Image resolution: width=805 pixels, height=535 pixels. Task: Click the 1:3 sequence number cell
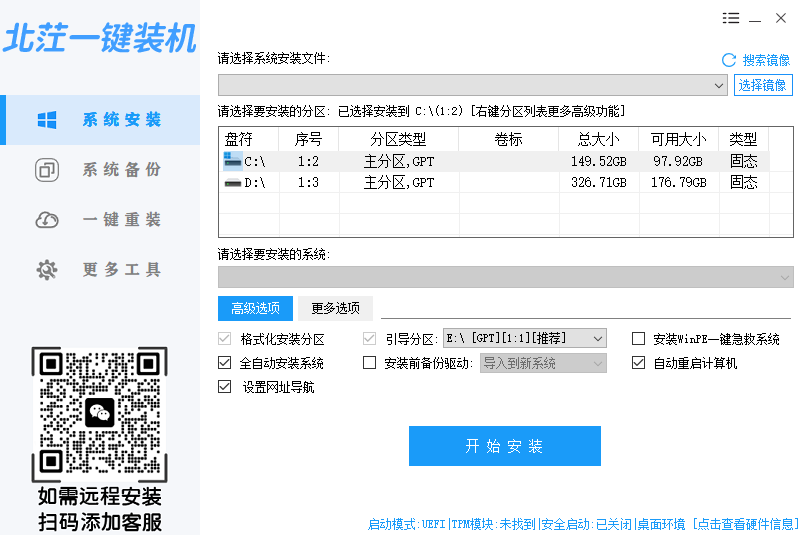(x=308, y=183)
